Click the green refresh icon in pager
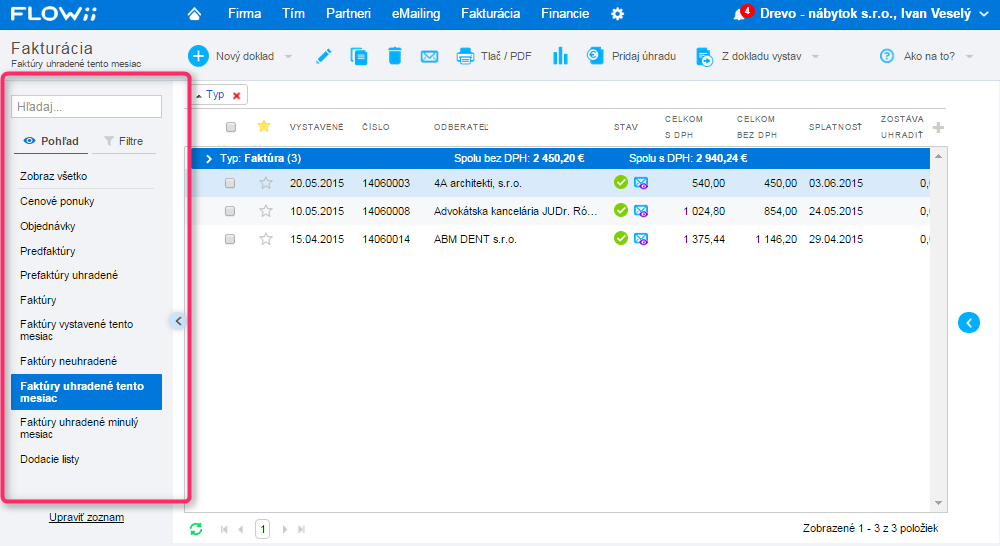The width and height of the screenshot is (1000, 546). [196, 529]
